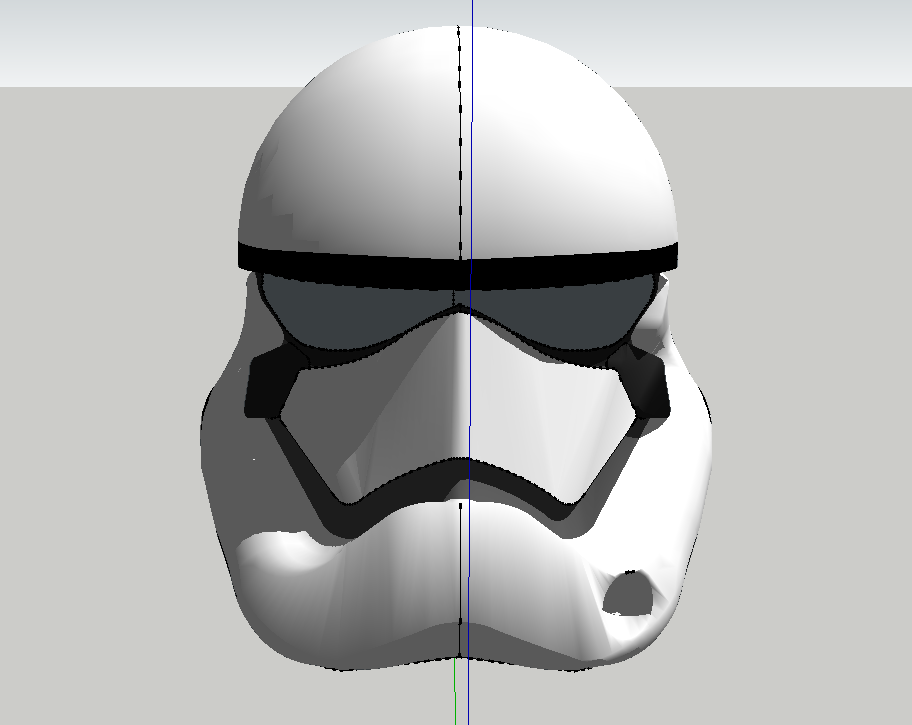Click the green axis line below the helmet
Image resolution: width=912 pixels, height=725 pixels.
(x=455, y=692)
